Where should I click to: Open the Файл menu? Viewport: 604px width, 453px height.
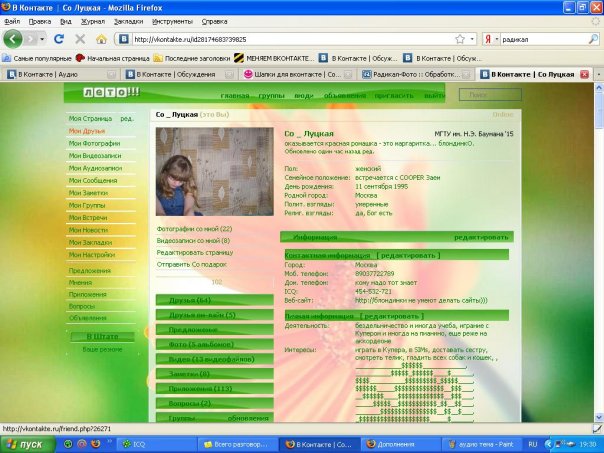(x=12, y=22)
